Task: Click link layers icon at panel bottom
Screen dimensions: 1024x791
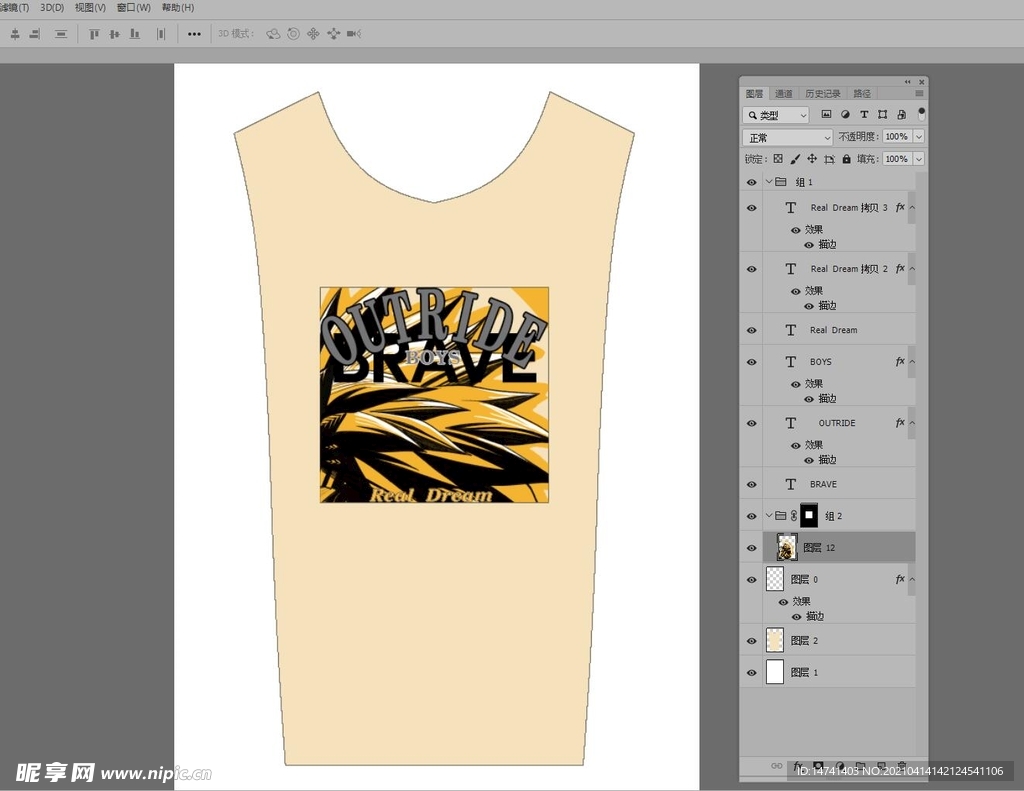Action: pos(776,766)
